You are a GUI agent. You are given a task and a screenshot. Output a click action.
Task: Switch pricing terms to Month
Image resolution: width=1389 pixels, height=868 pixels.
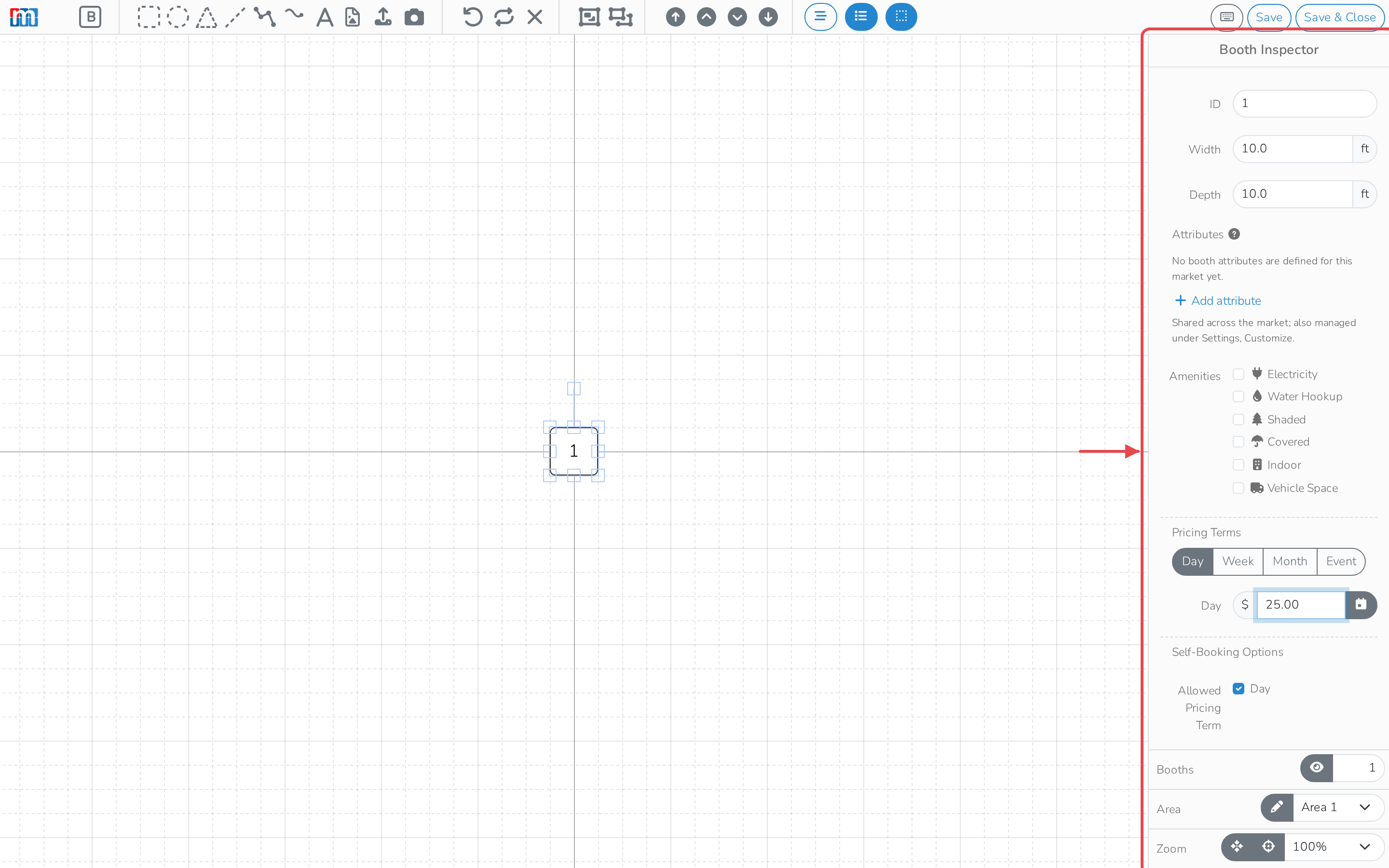point(1290,561)
